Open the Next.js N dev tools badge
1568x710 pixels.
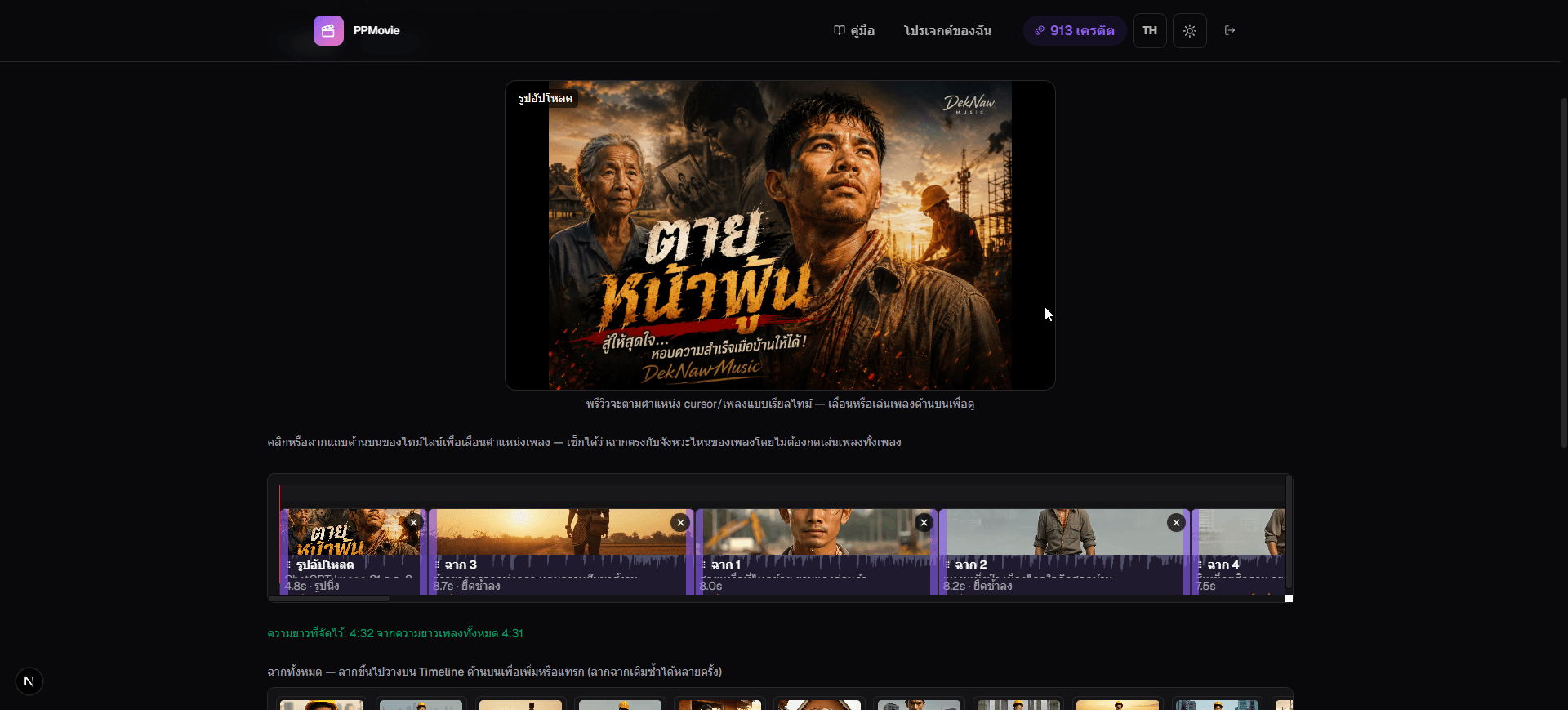click(x=29, y=681)
